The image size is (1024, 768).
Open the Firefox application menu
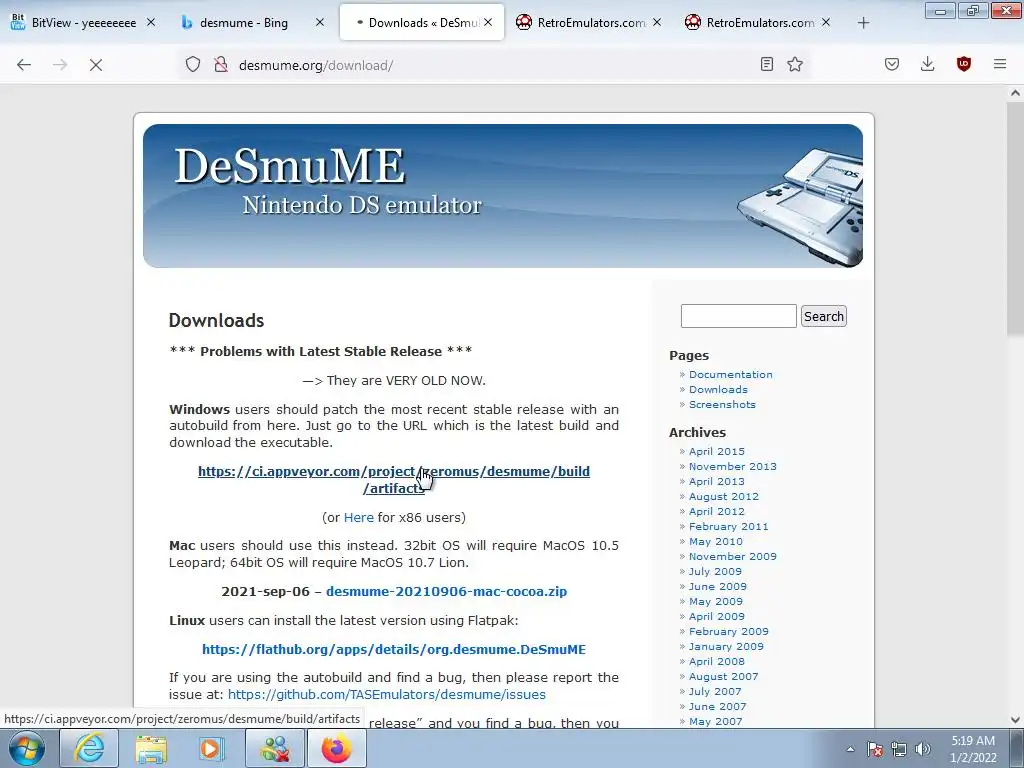tap(1000, 64)
